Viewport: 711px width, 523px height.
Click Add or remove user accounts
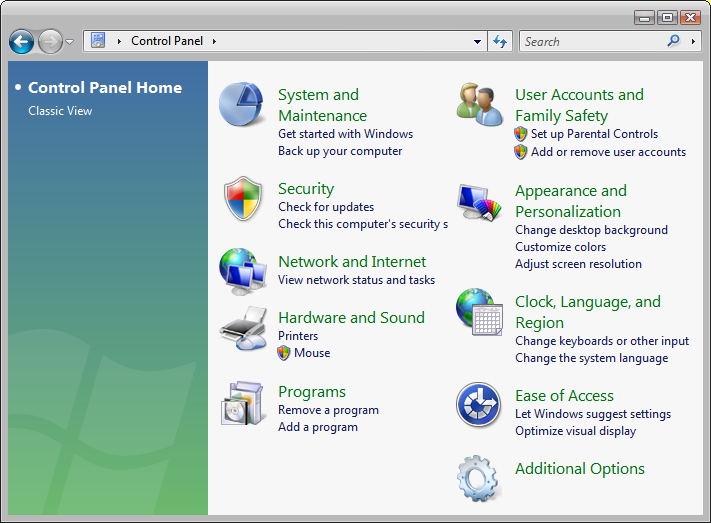[608, 152]
